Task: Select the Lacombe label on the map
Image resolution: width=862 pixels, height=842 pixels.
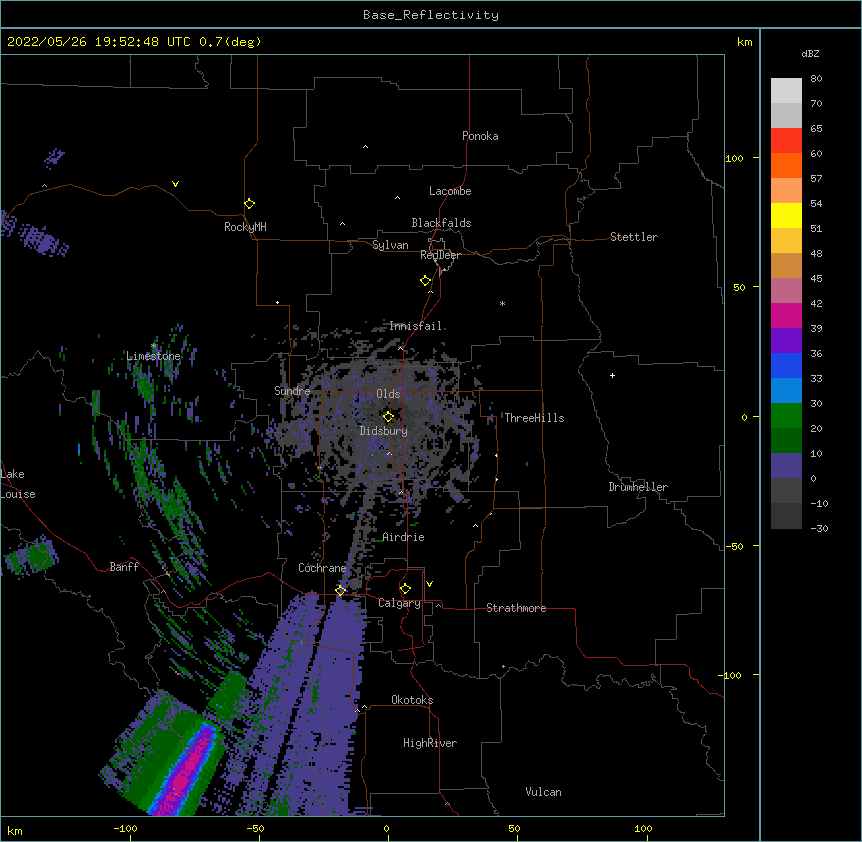Action: [x=450, y=191]
